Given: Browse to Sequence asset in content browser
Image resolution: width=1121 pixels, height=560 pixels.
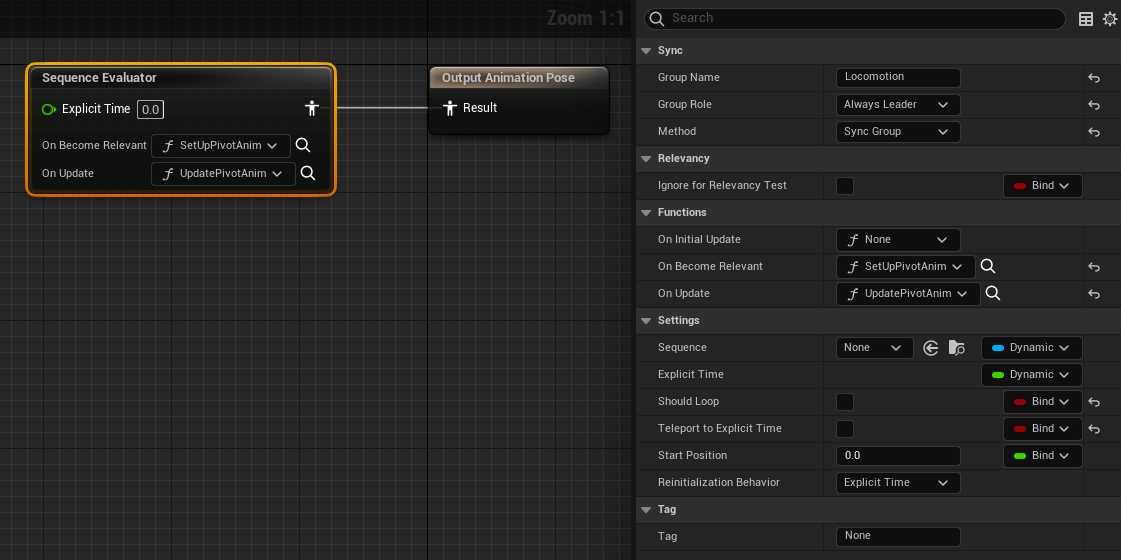Looking at the screenshot, I should [957, 348].
